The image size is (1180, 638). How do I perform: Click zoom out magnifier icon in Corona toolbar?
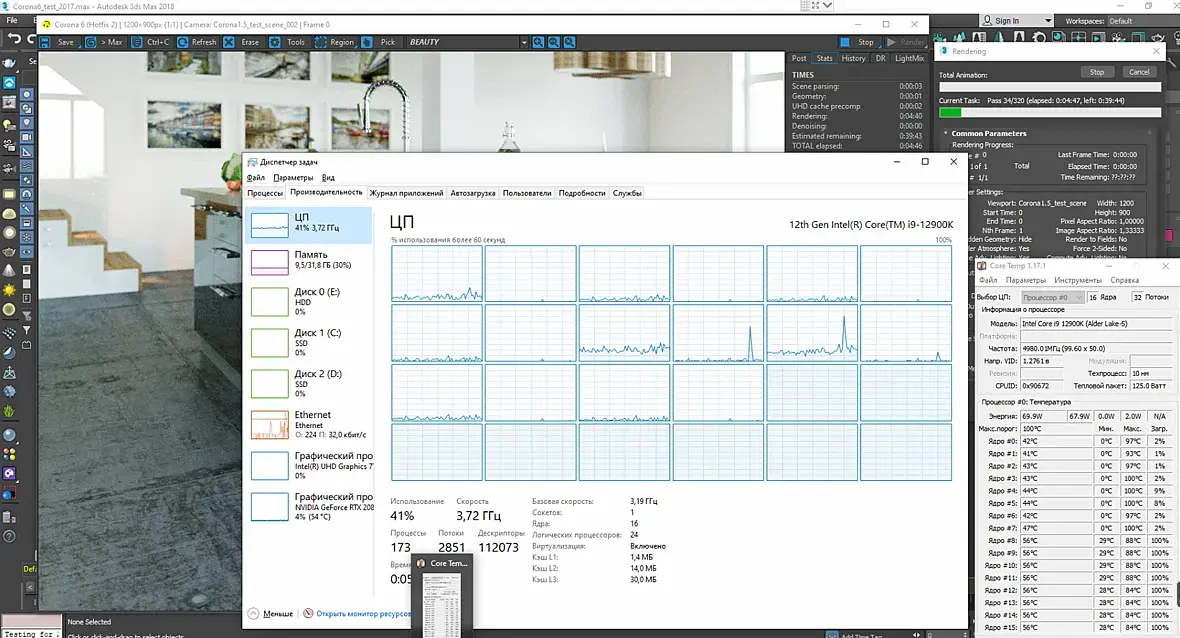554,42
